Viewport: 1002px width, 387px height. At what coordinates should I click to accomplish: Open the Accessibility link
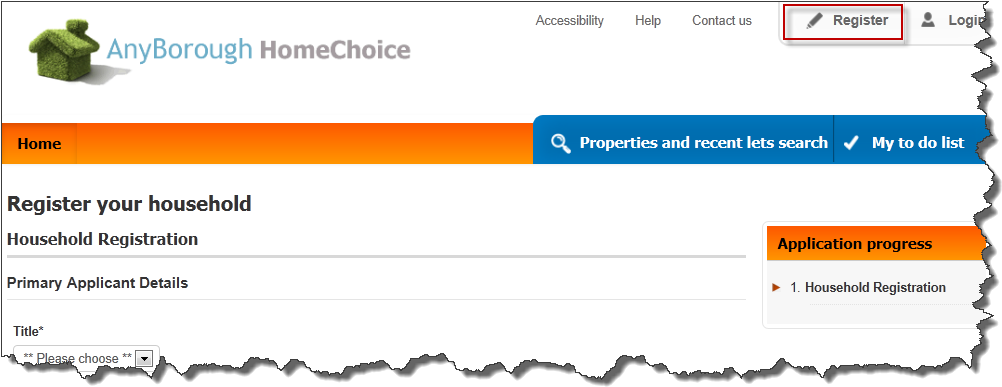coord(569,21)
